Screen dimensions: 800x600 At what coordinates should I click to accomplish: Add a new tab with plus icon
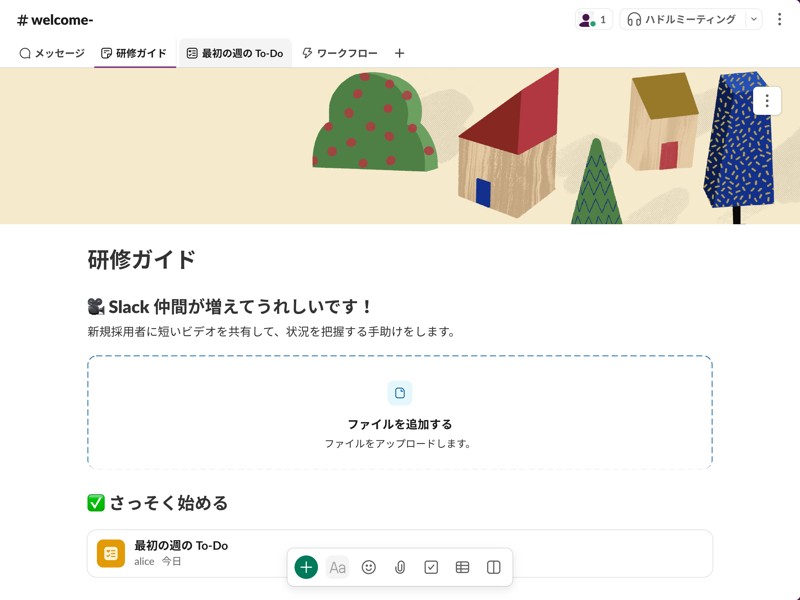[399, 53]
